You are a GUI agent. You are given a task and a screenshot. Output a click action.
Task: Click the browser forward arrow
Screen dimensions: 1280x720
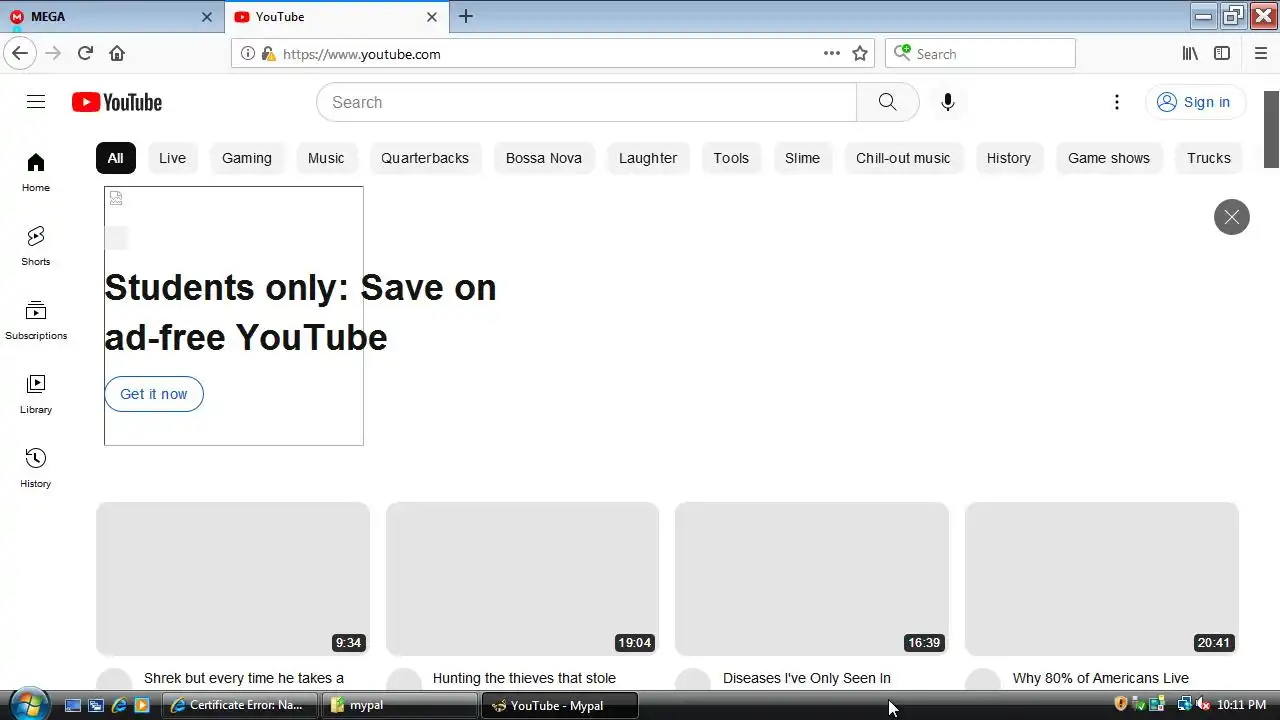tap(53, 53)
